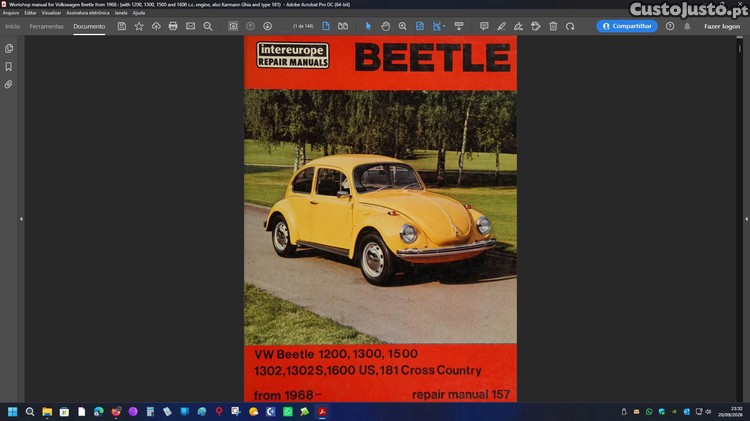Click the Delete page trash icon

tap(553, 26)
